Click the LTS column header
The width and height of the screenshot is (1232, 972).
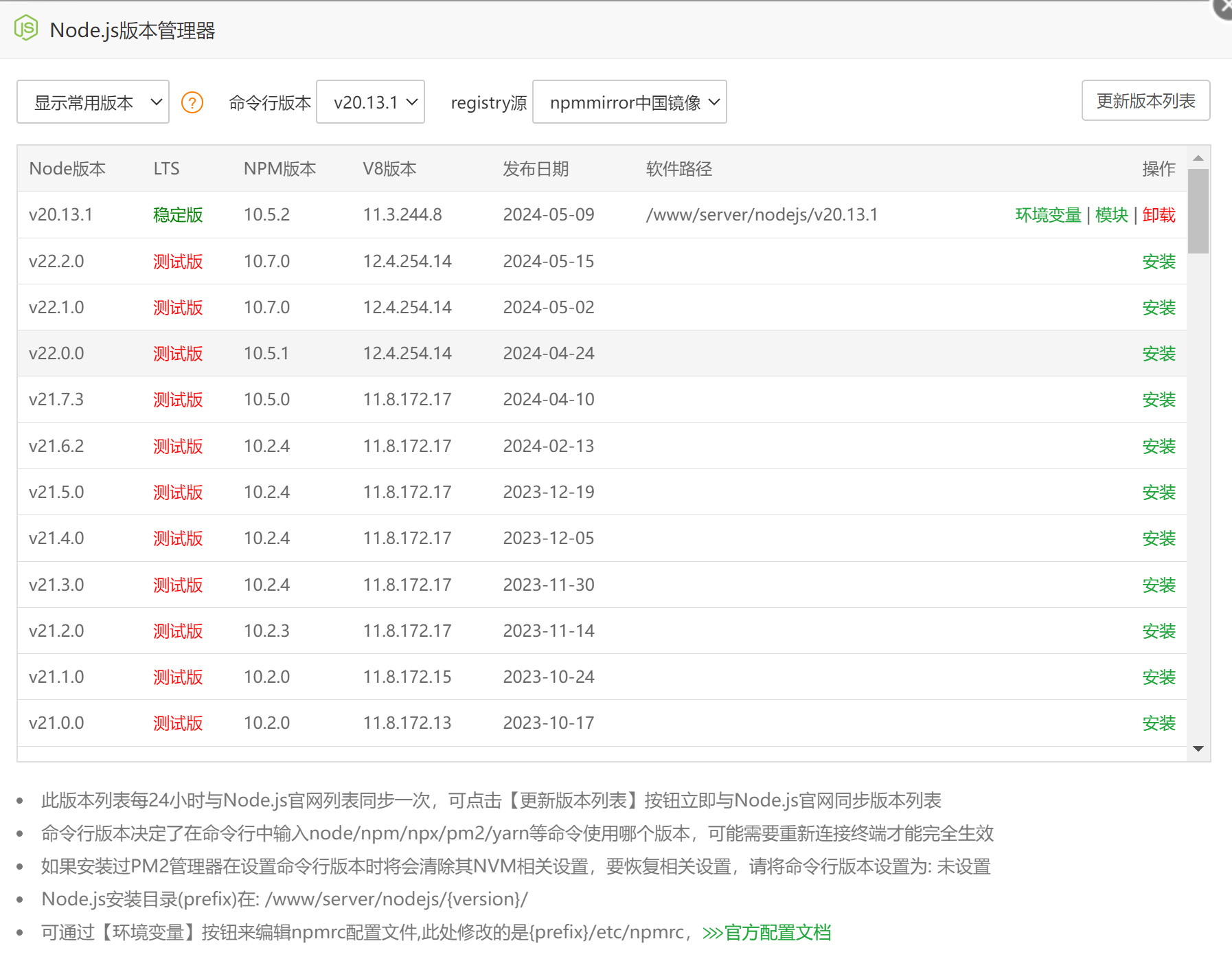point(166,169)
